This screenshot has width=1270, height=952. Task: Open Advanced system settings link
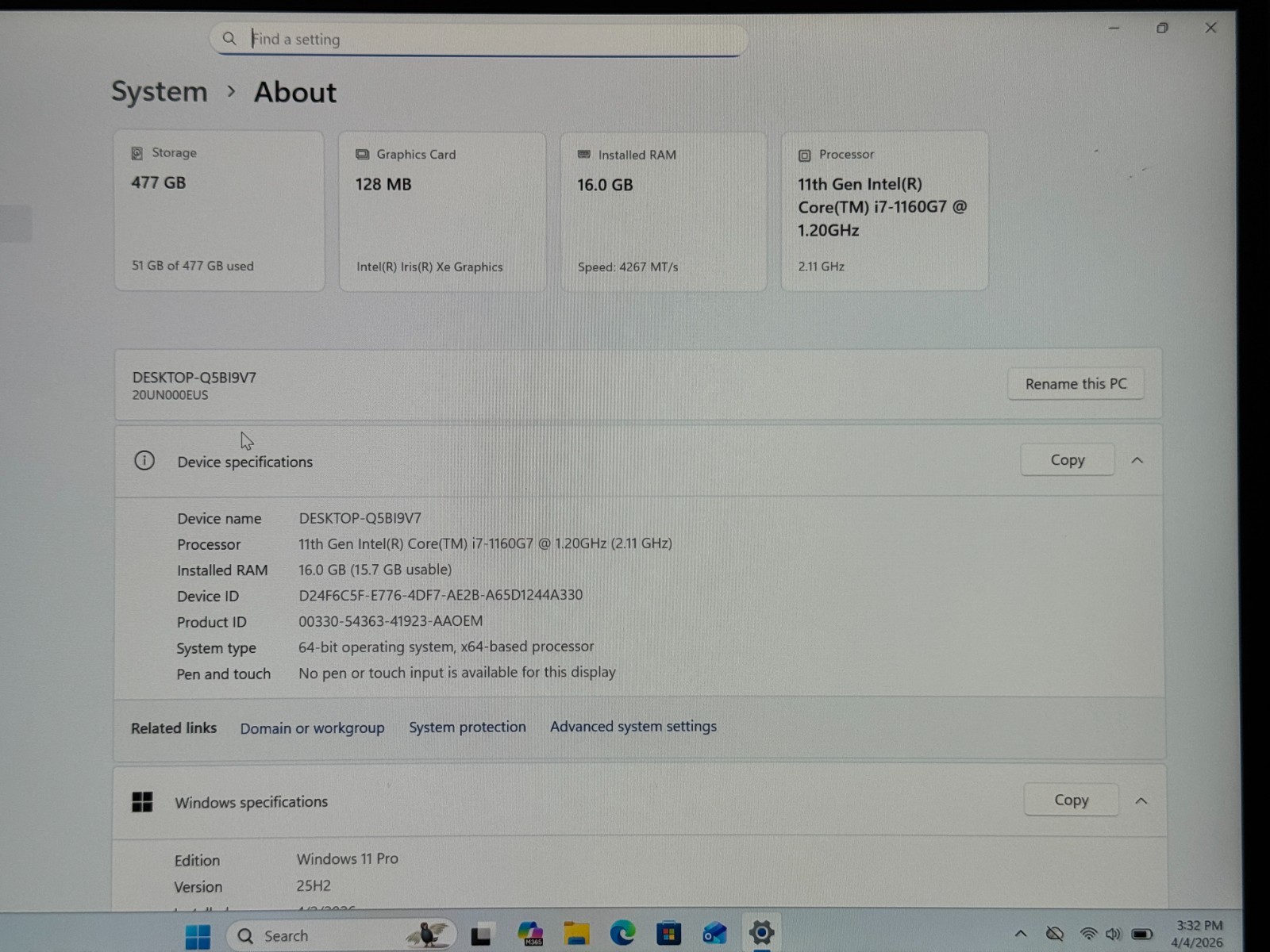[x=633, y=726]
